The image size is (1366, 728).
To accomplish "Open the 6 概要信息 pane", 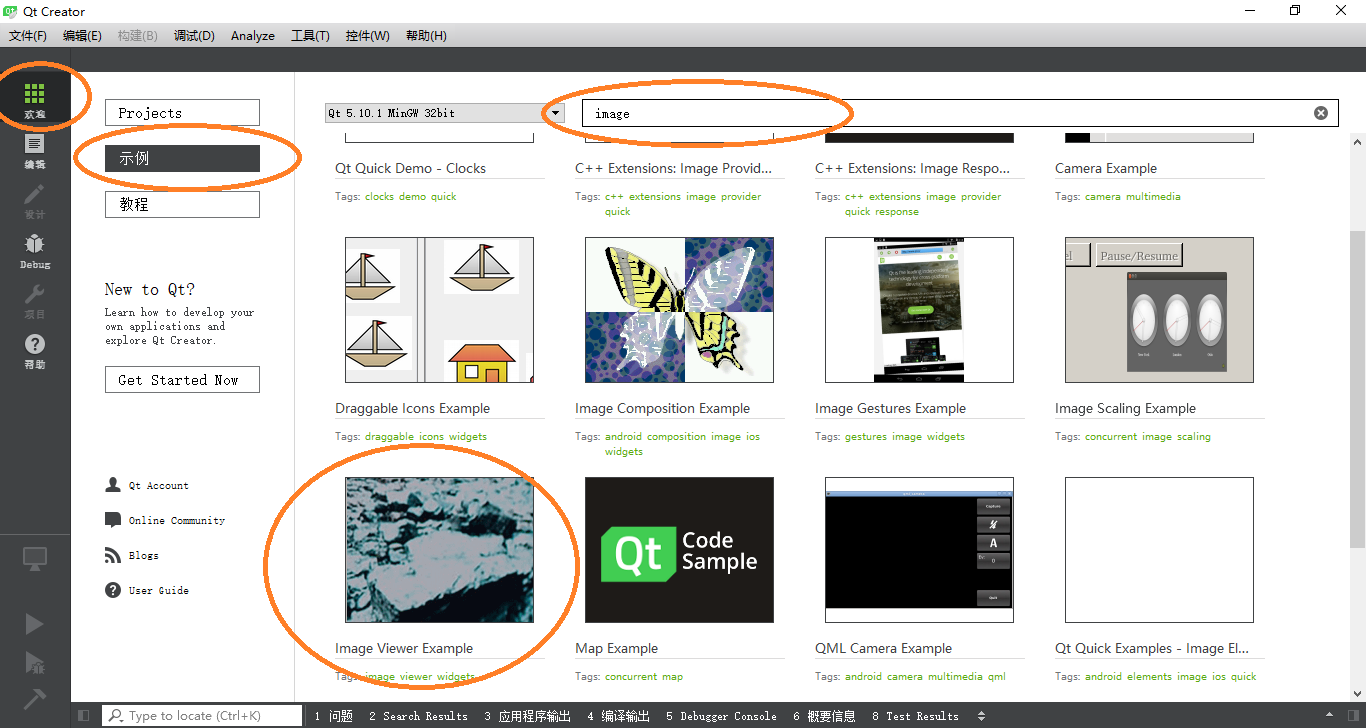I will 824,716.
